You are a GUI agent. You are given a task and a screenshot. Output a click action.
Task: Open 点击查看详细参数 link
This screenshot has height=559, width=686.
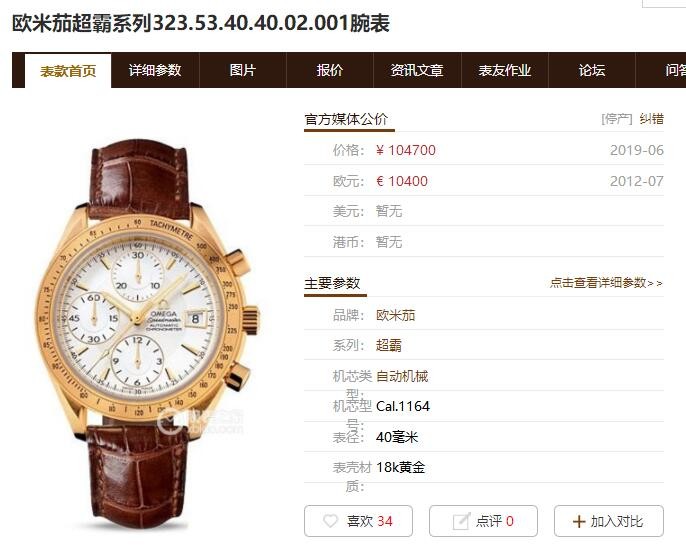pos(606,283)
